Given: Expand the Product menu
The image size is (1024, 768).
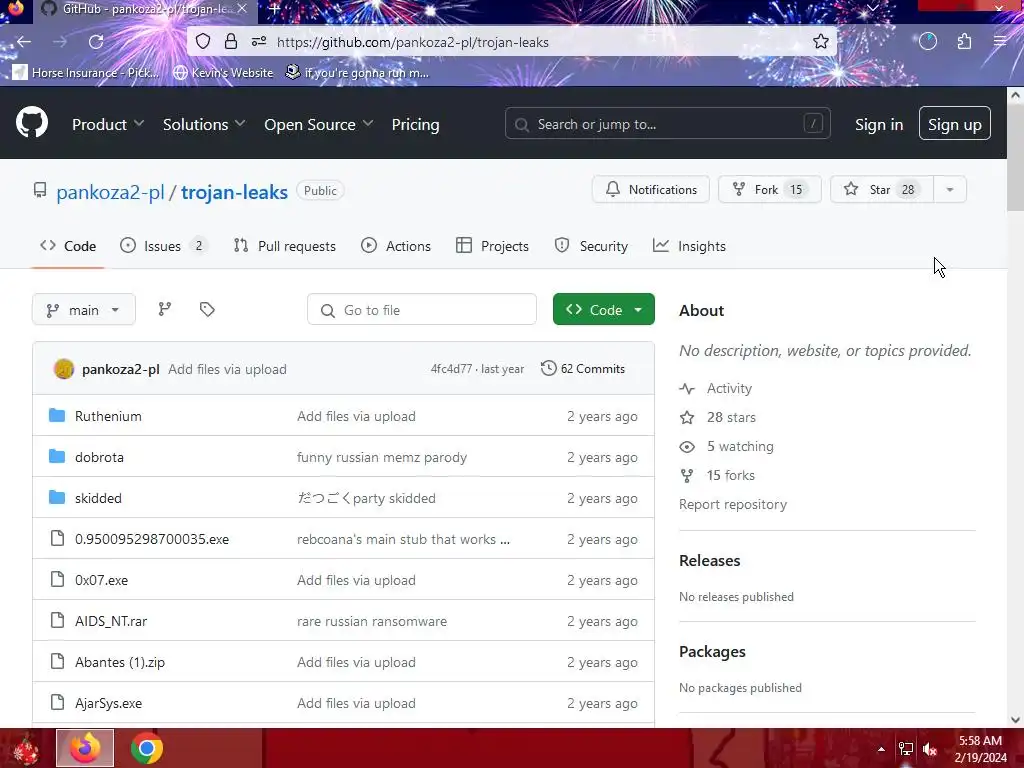Looking at the screenshot, I should (x=108, y=124).
